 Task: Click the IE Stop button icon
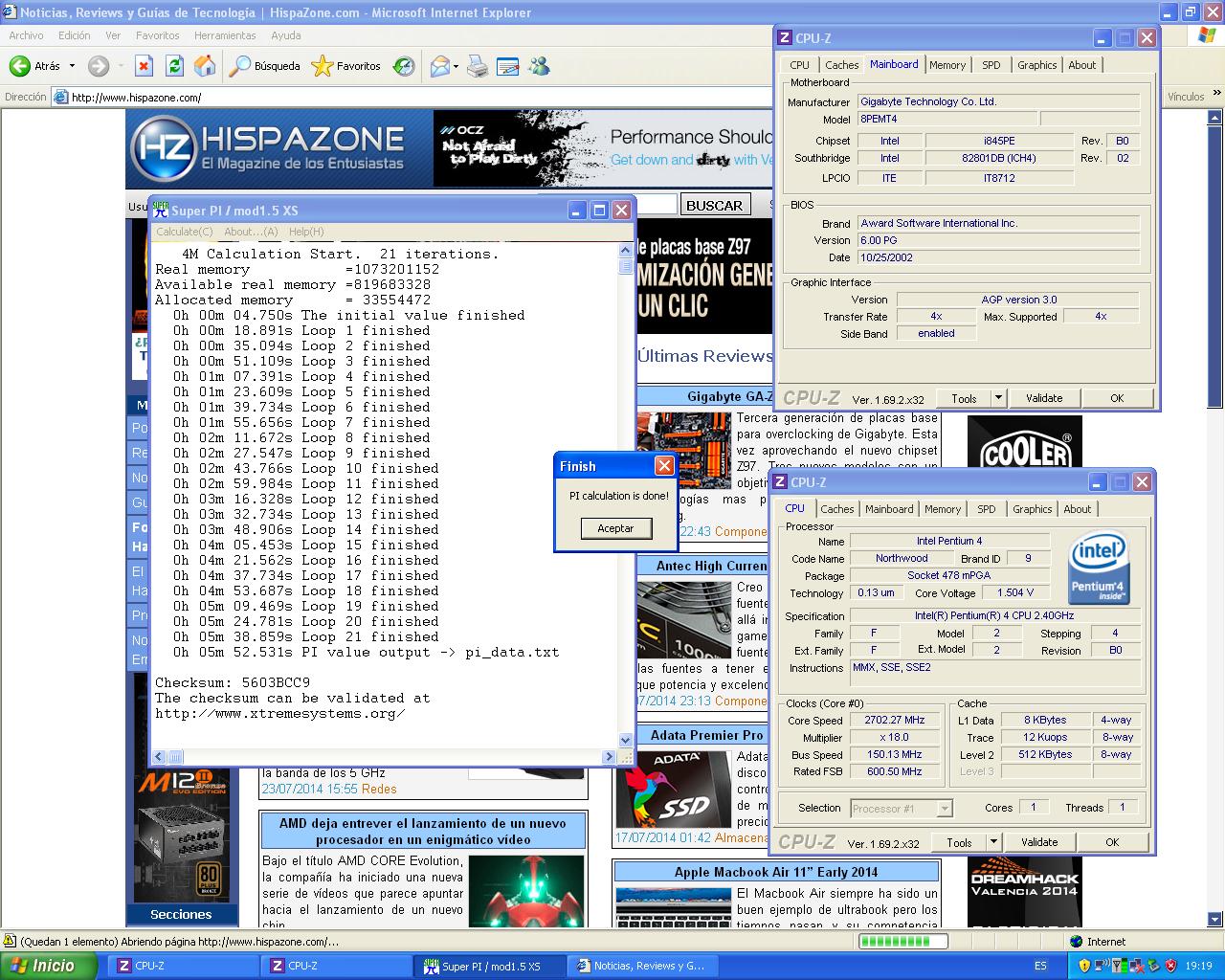pos(144,66)
